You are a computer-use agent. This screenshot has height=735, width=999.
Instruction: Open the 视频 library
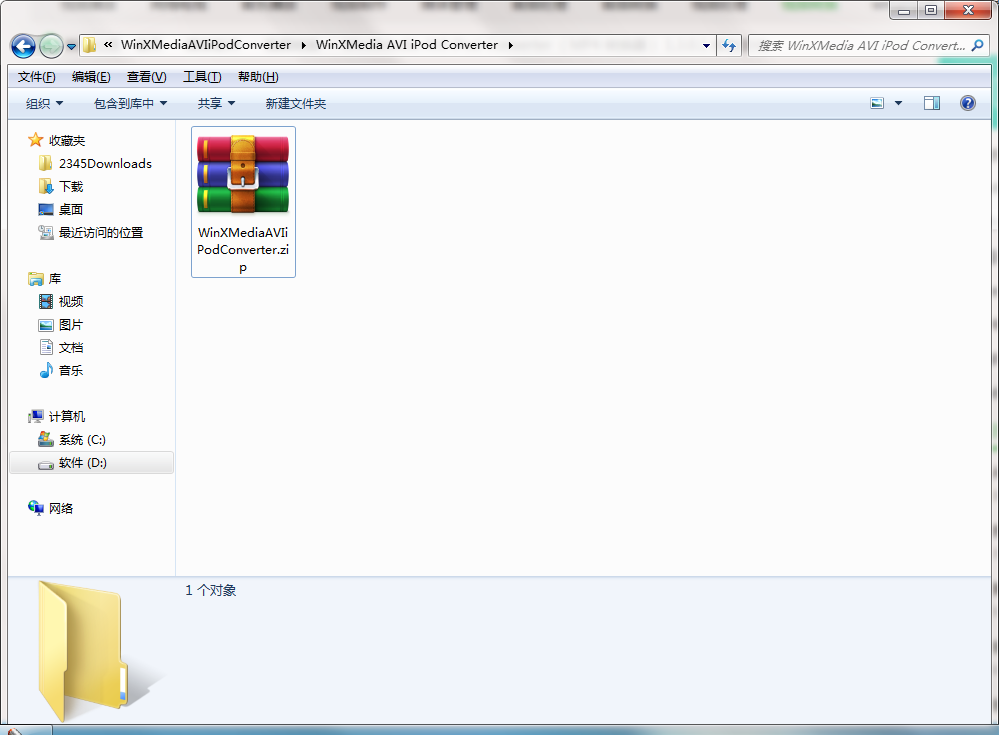tap(71, 302)
